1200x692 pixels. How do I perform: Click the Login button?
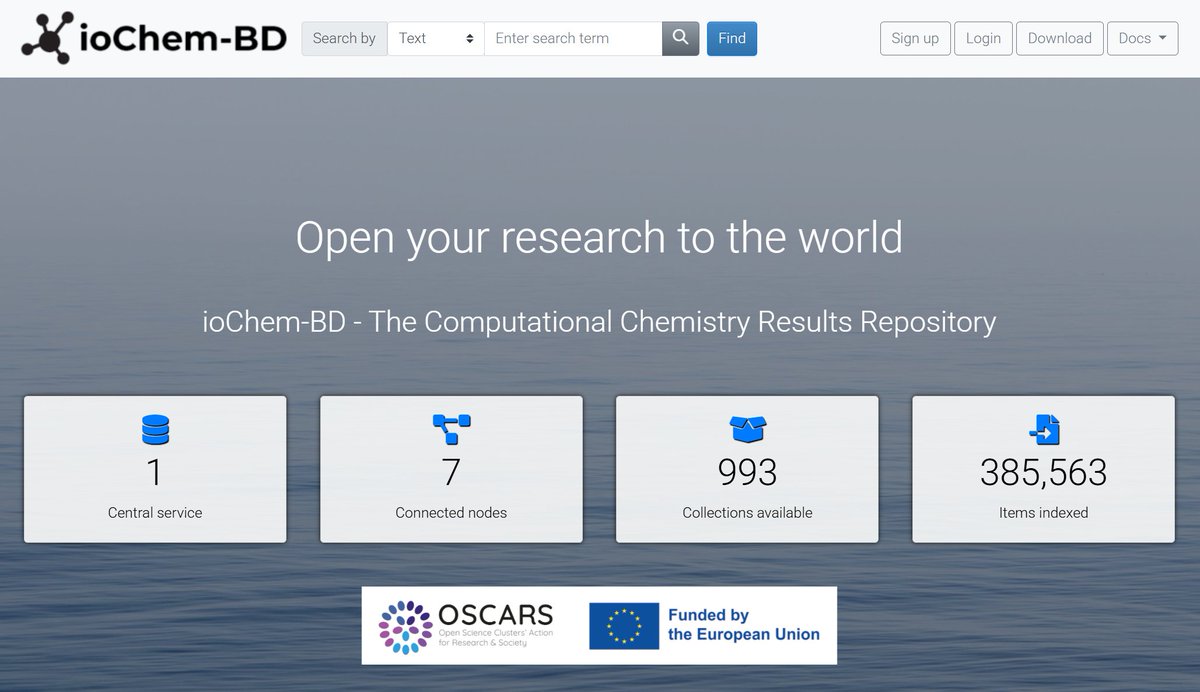click(983, 38)
